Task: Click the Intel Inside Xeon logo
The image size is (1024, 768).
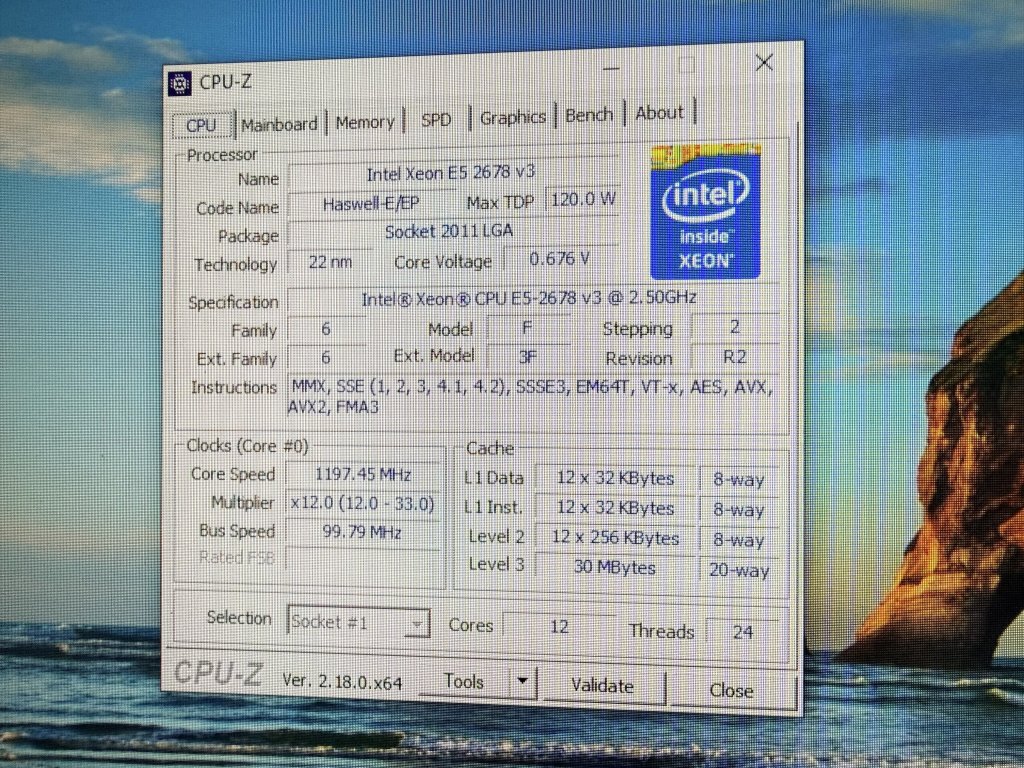Action: (705, 212)
